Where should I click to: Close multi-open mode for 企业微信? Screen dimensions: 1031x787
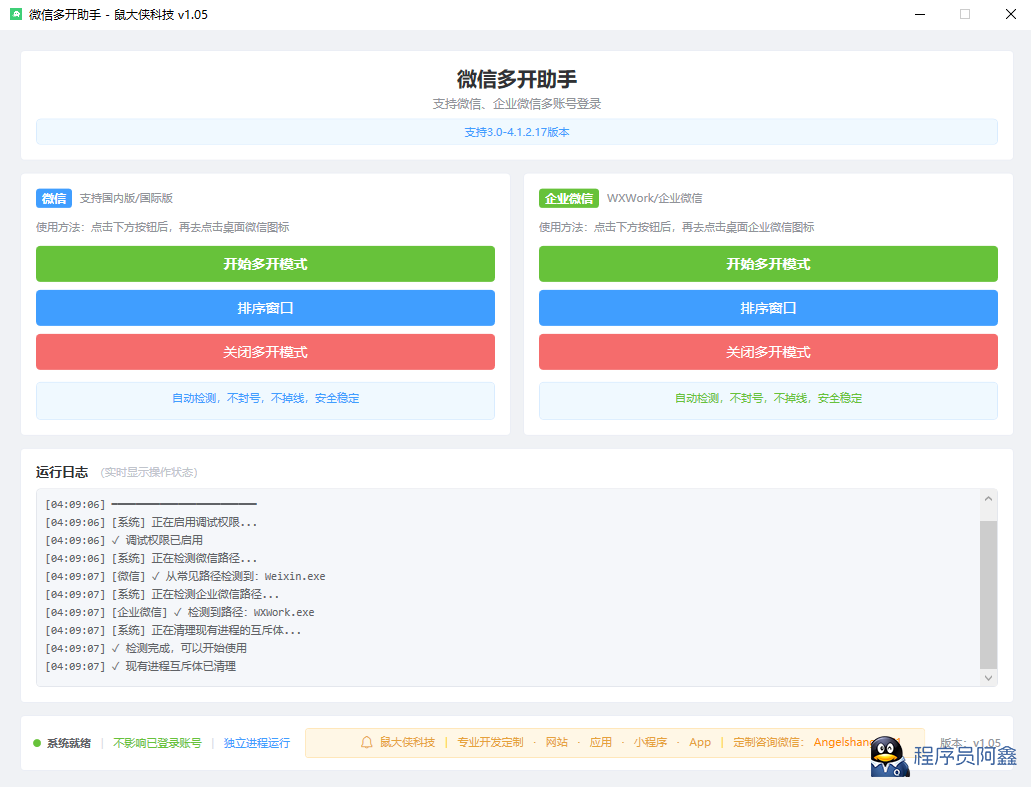768,352
